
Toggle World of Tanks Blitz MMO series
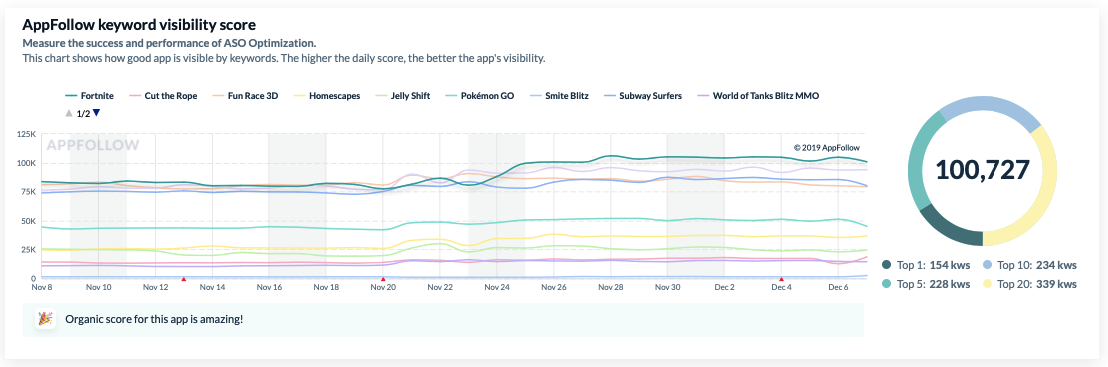tap(758, 95)
